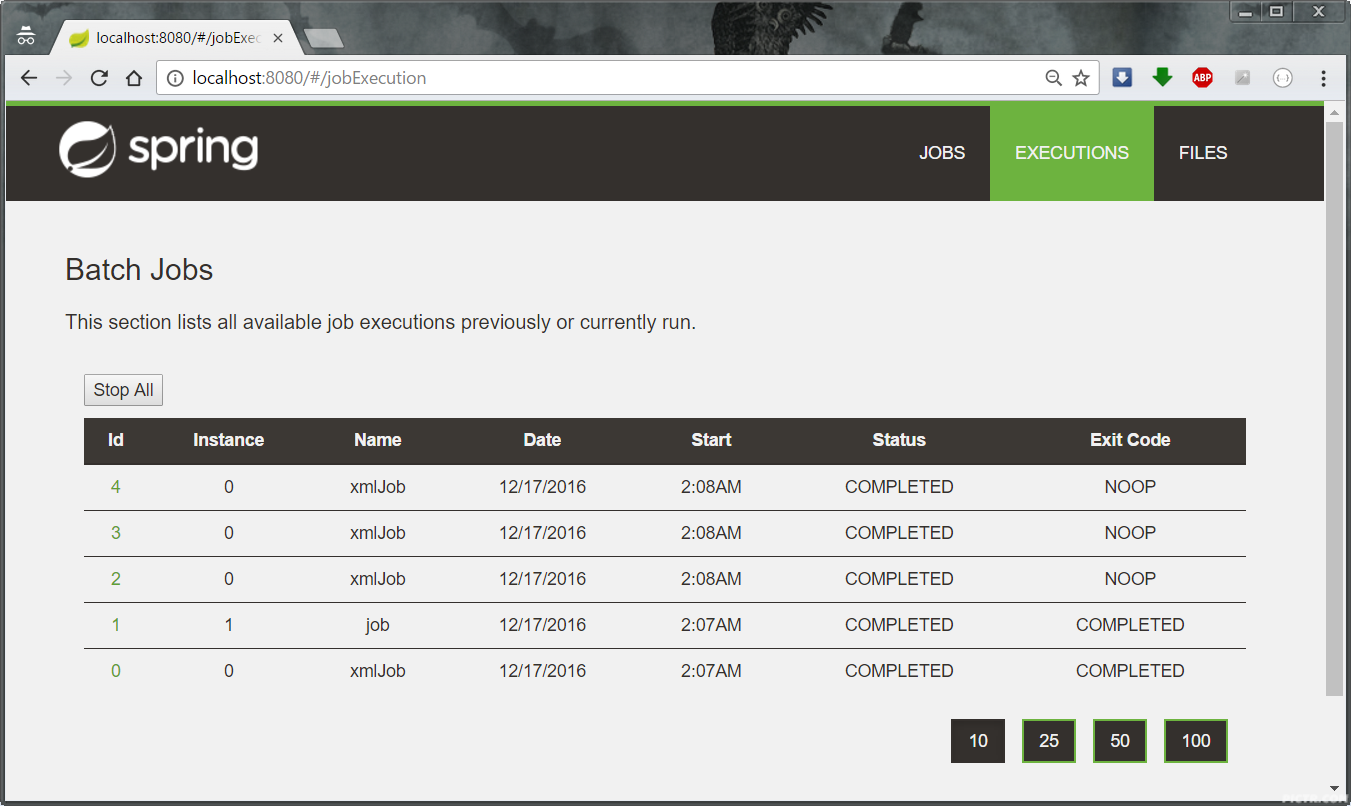This screenshot has height=806, width=1351.
Task: Click the blue download extension icon
Action: [1122, 77]
